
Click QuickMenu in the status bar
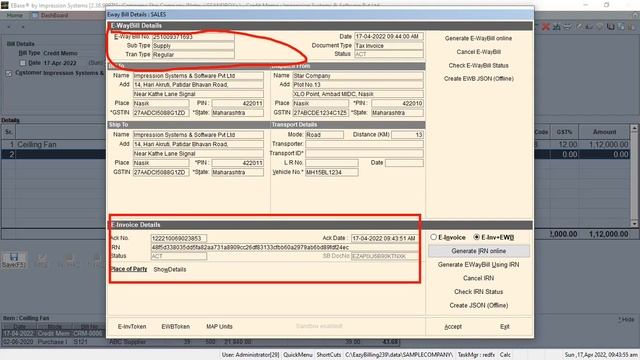tap(298, 355)
